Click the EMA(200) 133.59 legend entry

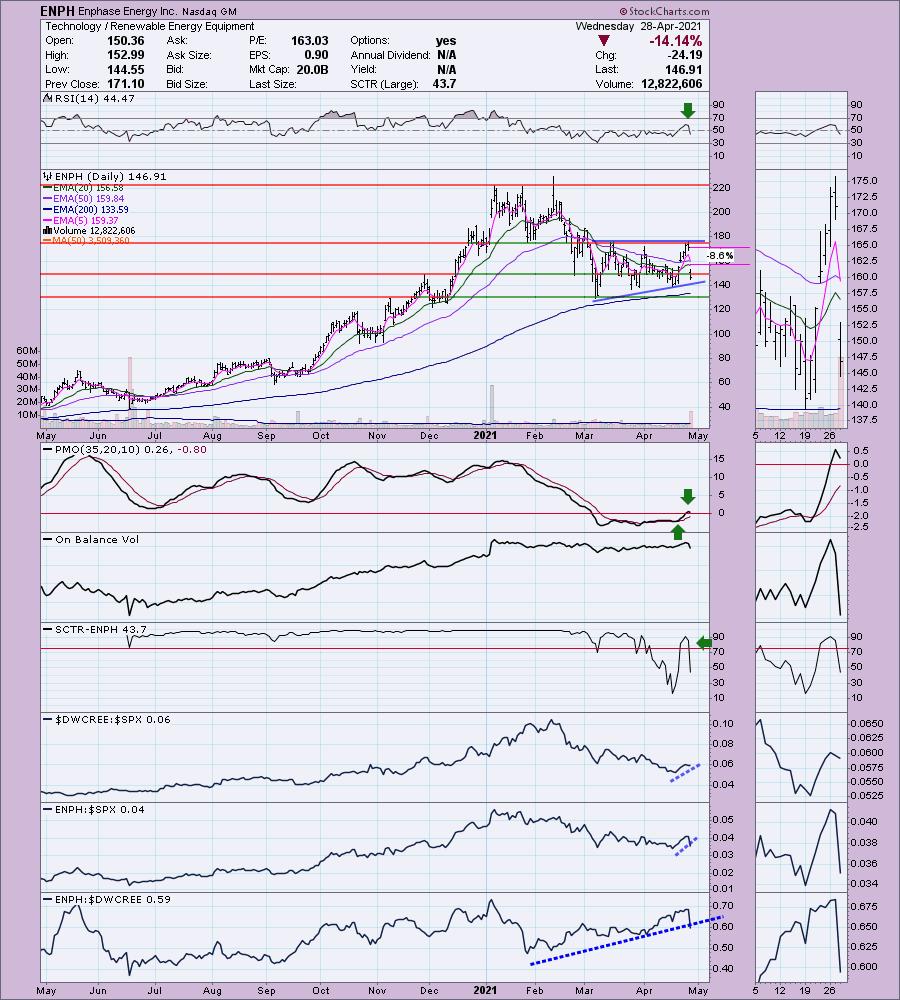91,210
